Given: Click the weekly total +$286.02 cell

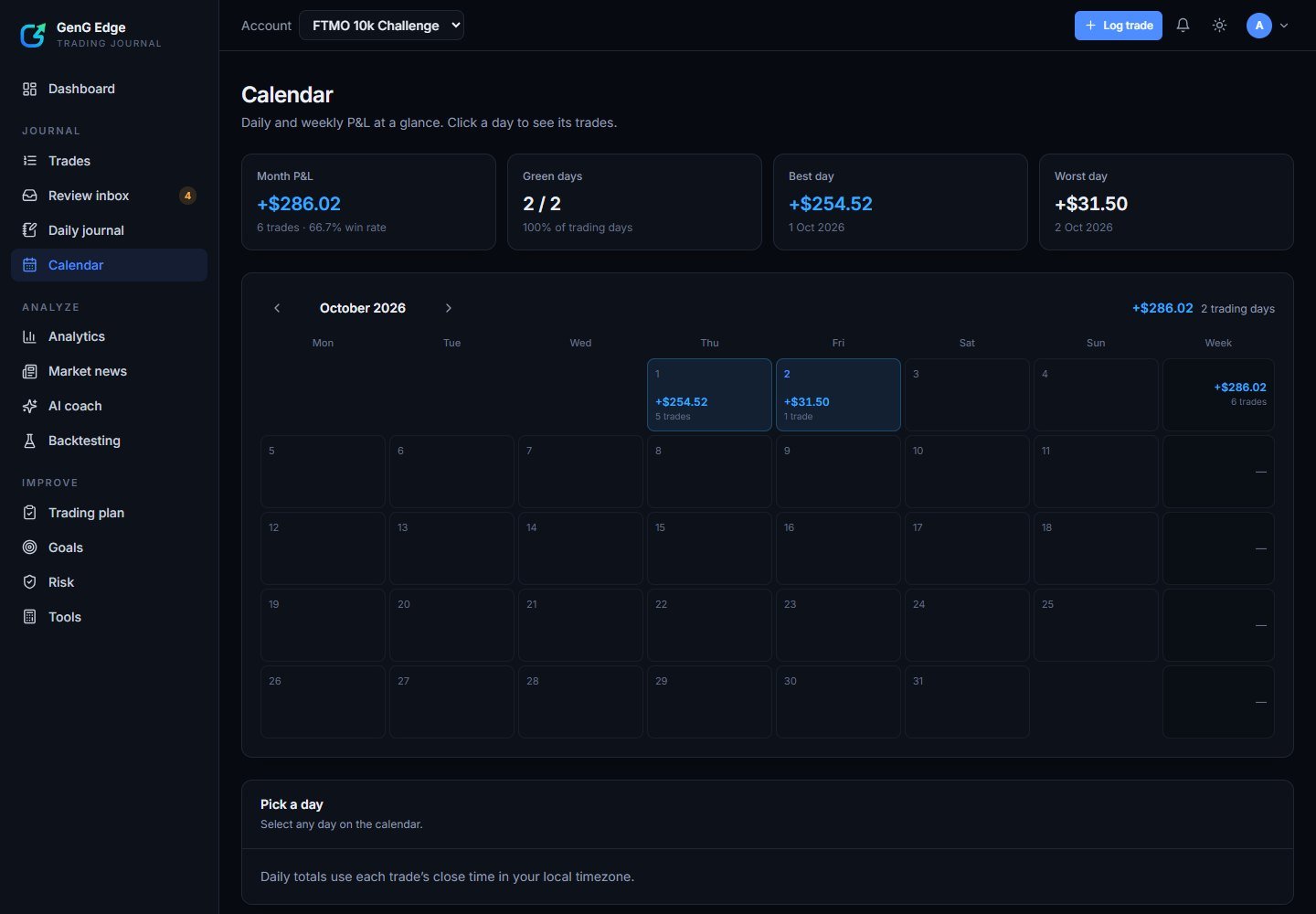Looking at the screenshot, I should [1218, 395].
